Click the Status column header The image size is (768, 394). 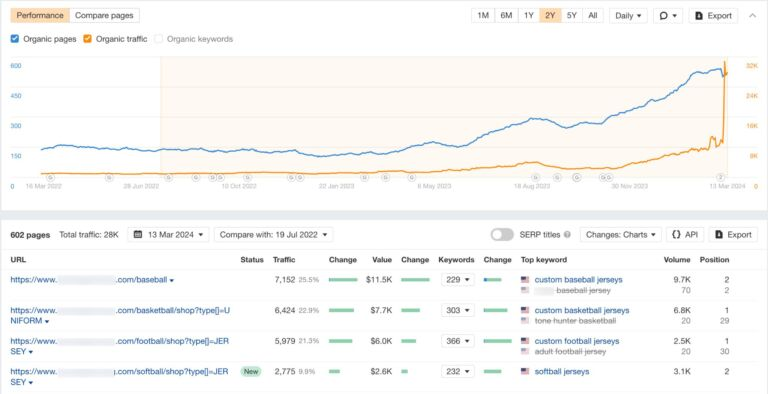[x=252, y=260]
